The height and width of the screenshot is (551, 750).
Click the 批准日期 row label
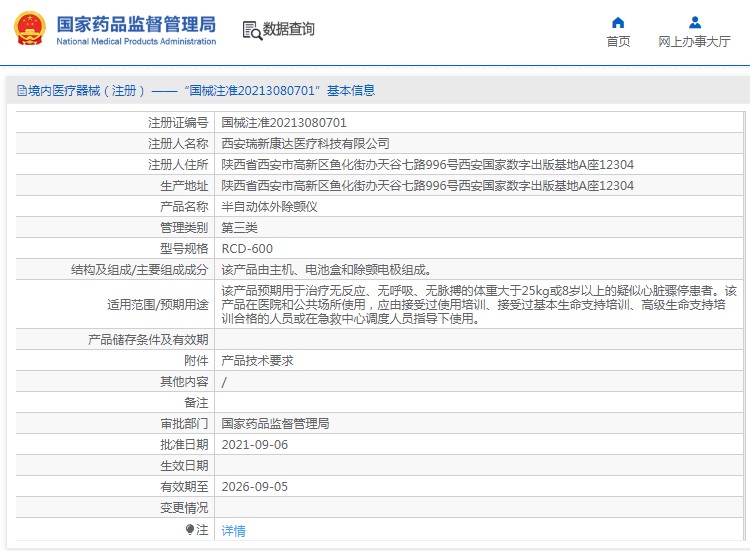184,445
